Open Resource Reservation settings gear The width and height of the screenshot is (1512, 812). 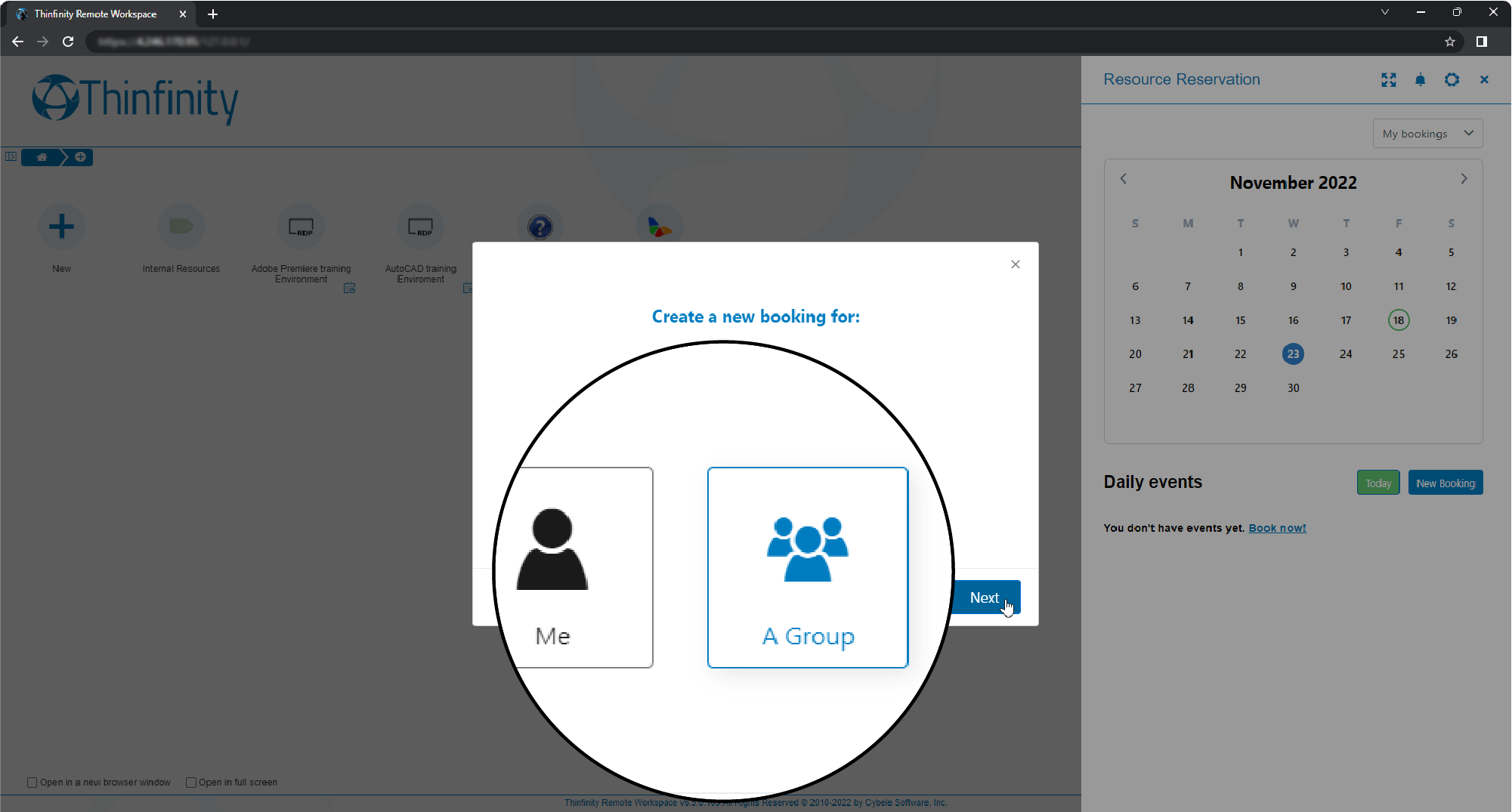(1452, 80)
